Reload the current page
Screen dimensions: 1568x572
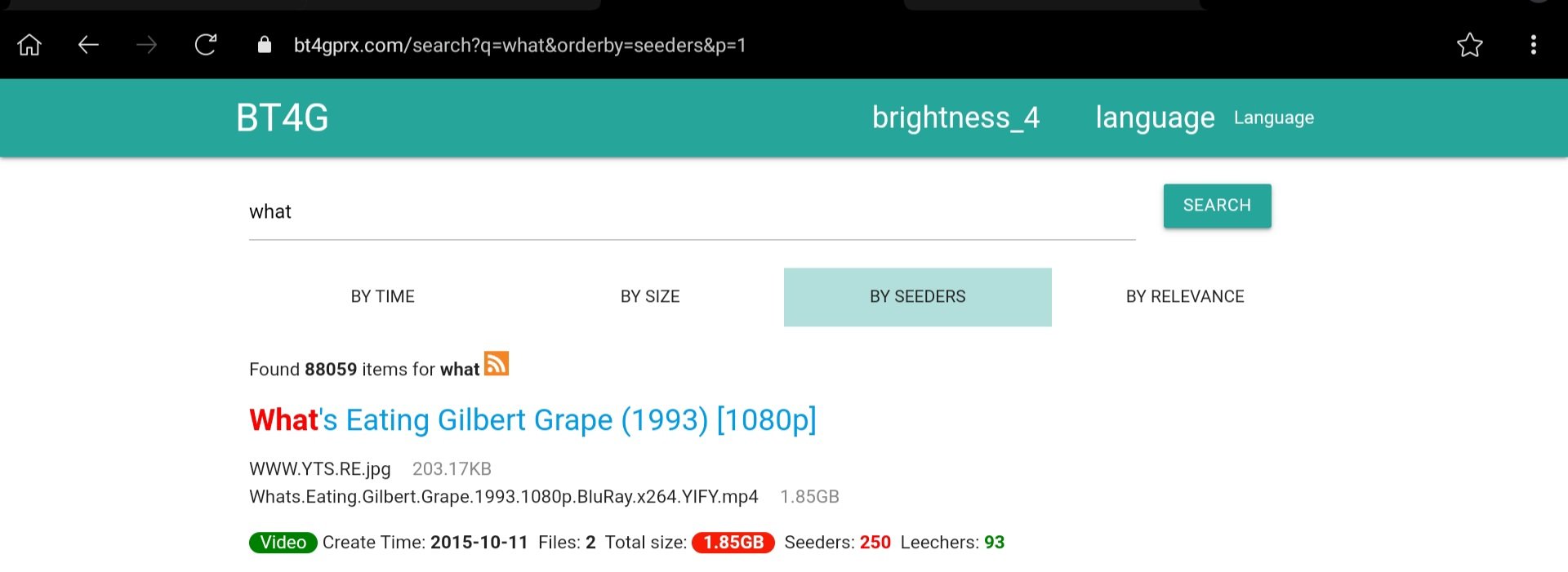(x=207, y=45)
